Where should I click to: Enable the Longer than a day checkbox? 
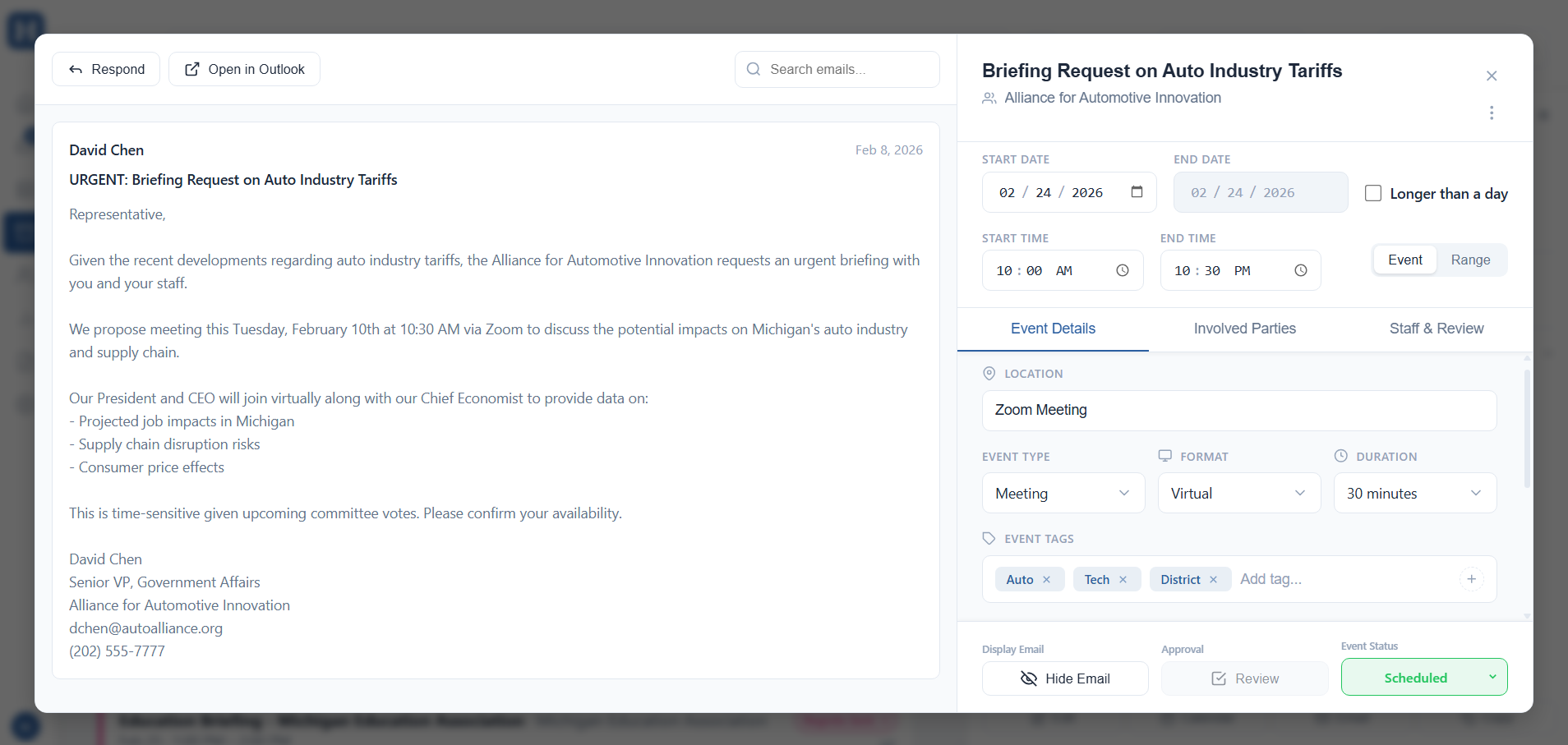[1372, 193]
